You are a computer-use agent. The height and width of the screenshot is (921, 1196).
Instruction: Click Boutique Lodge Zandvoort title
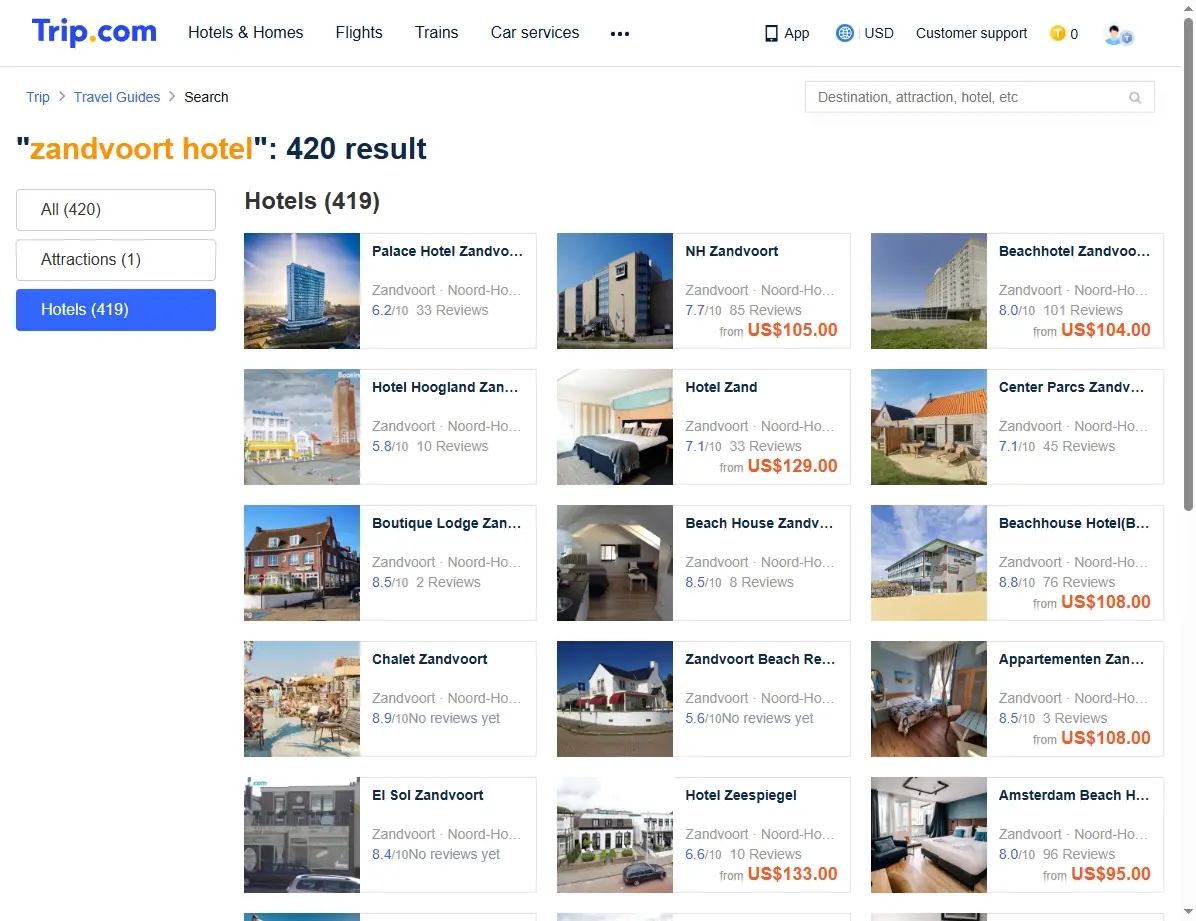(446, 523)
